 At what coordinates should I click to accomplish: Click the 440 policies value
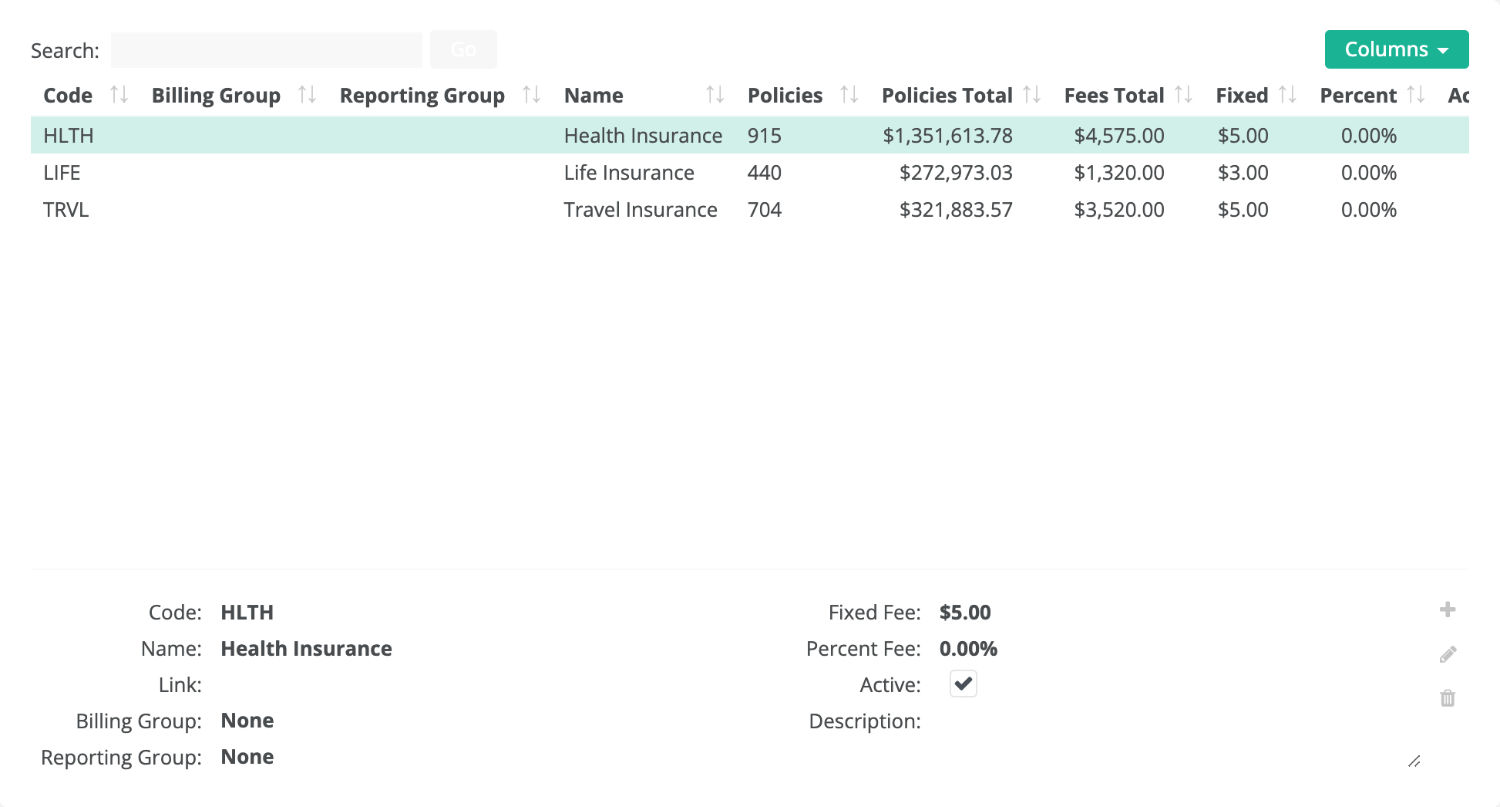click(x=765, y=172)
